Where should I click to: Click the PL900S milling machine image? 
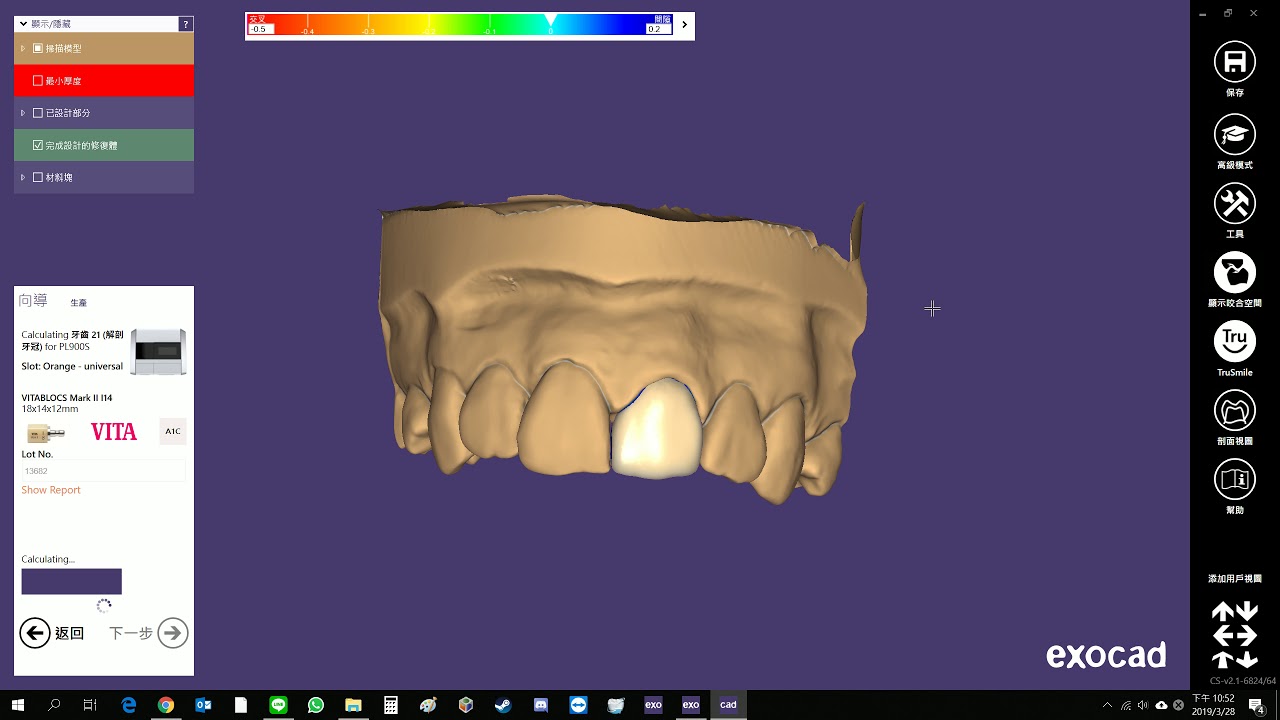tap(159, 351)
